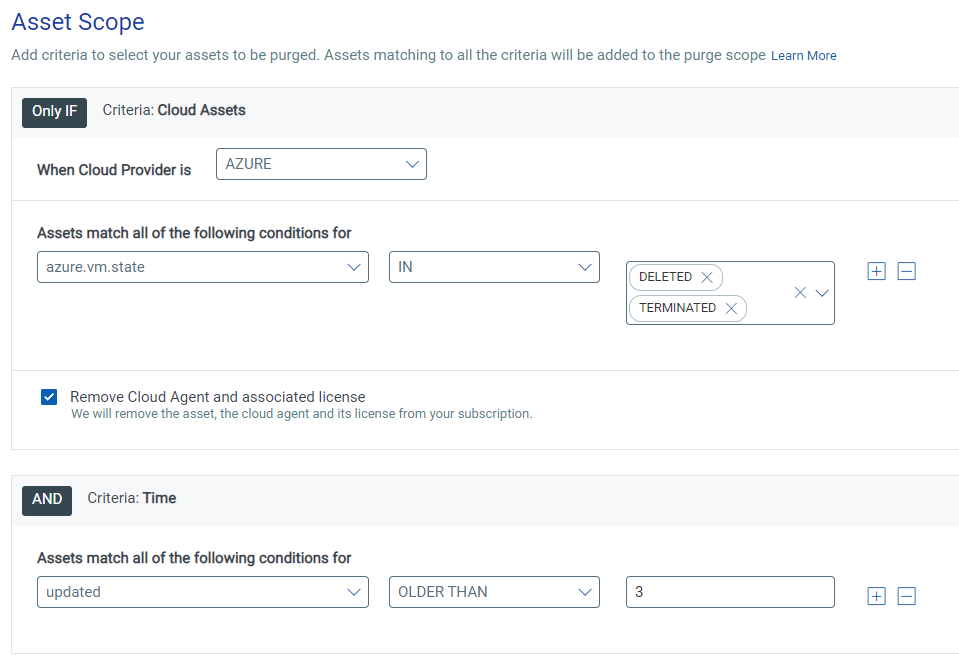Click the DELETED tag label
This screenshot has height=663, width=959.
(665, 277)
